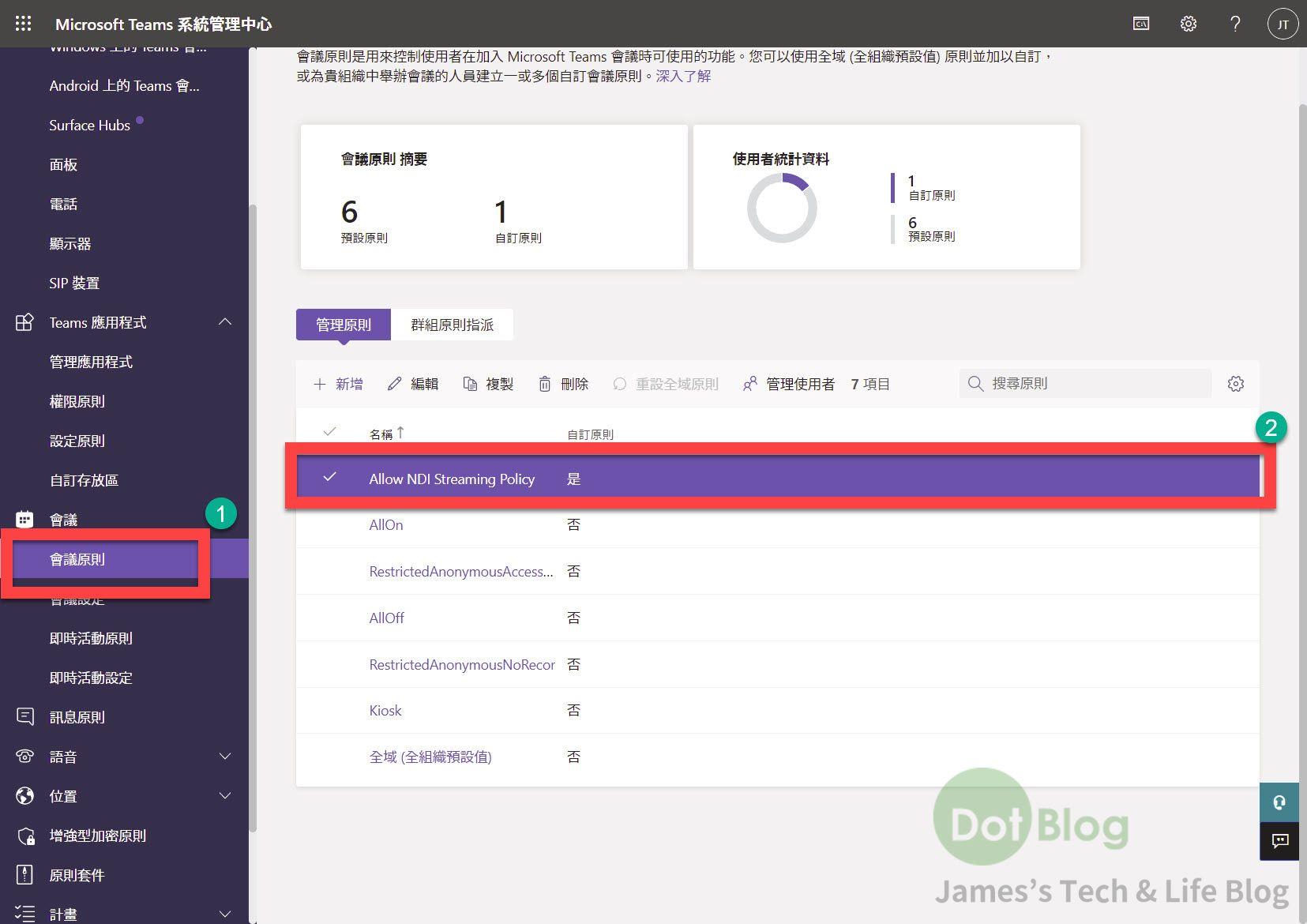Click the Policy packages sidebar icon
The image size is (1307, 924).
(x=24, y=875)
